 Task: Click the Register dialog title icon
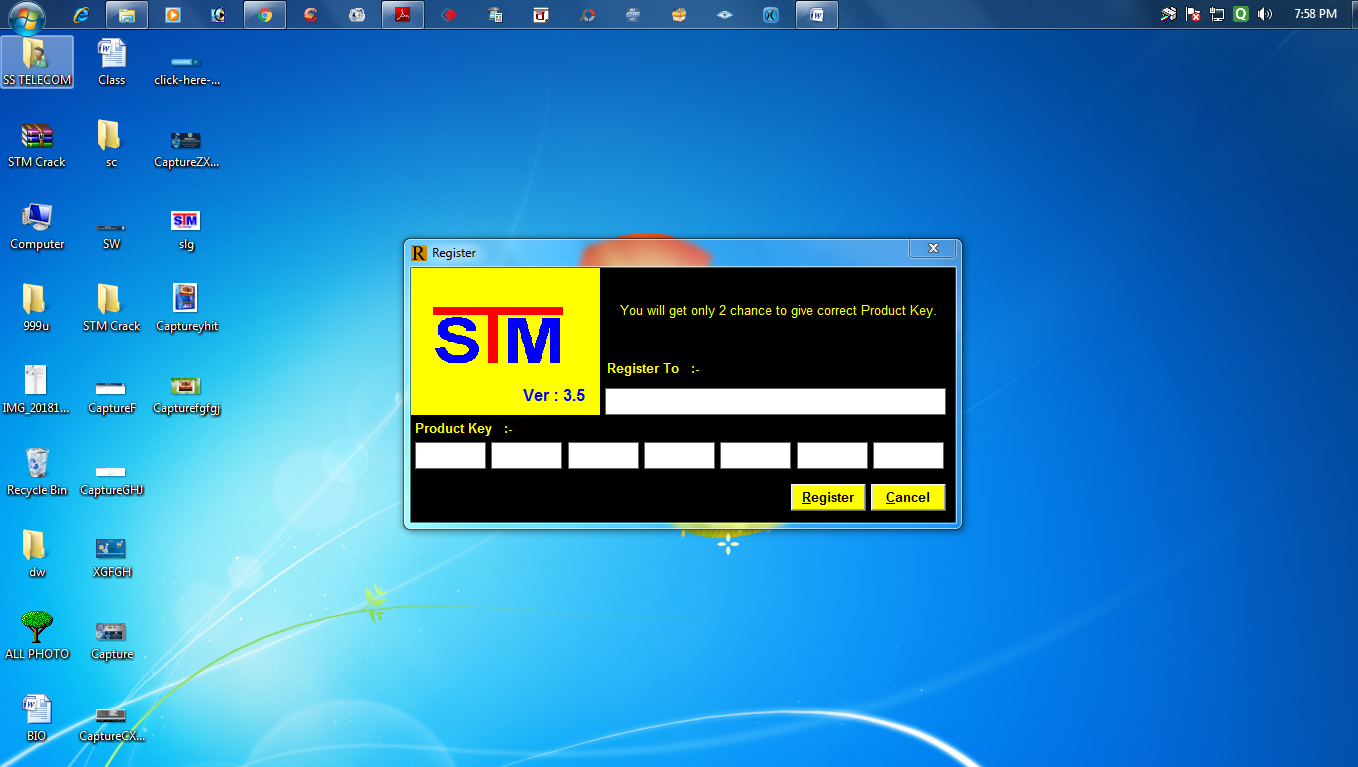(419, 253)
